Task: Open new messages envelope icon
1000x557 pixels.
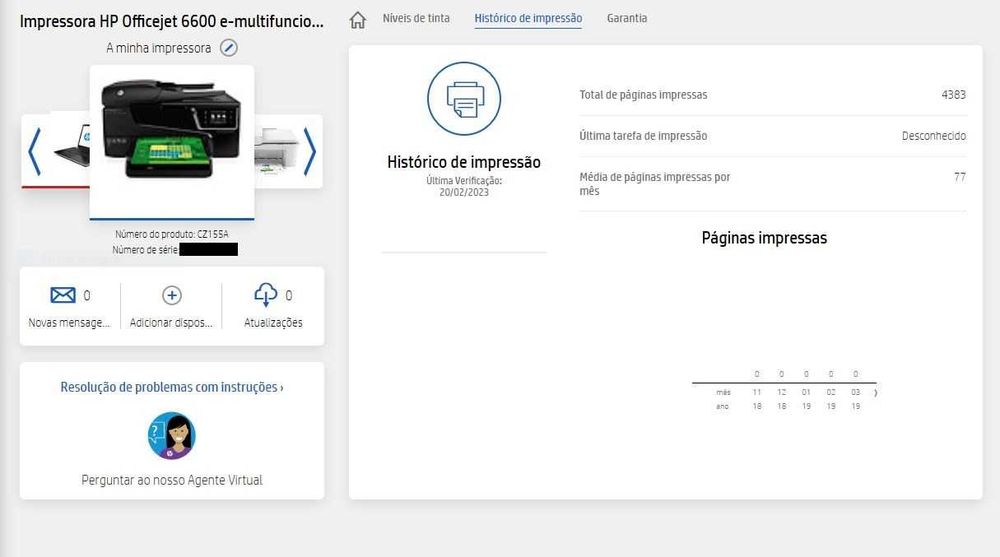Action: pyautogui.click(x=62, y=295)
